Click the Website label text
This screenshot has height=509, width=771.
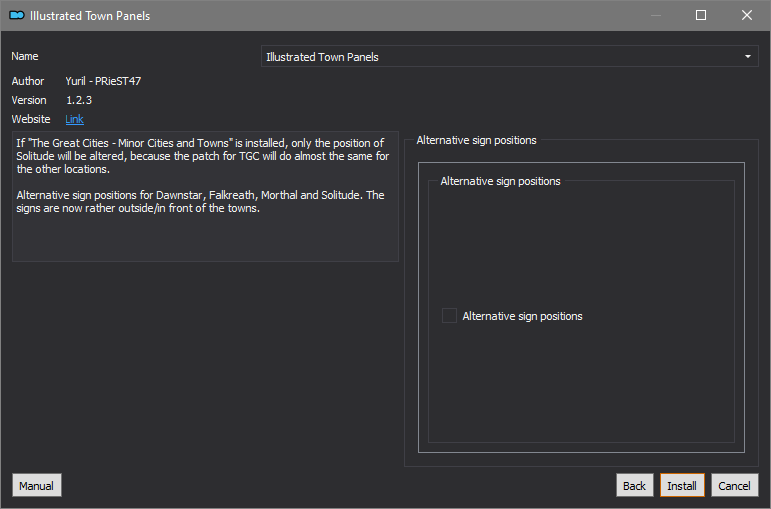[x=31, y=119]
